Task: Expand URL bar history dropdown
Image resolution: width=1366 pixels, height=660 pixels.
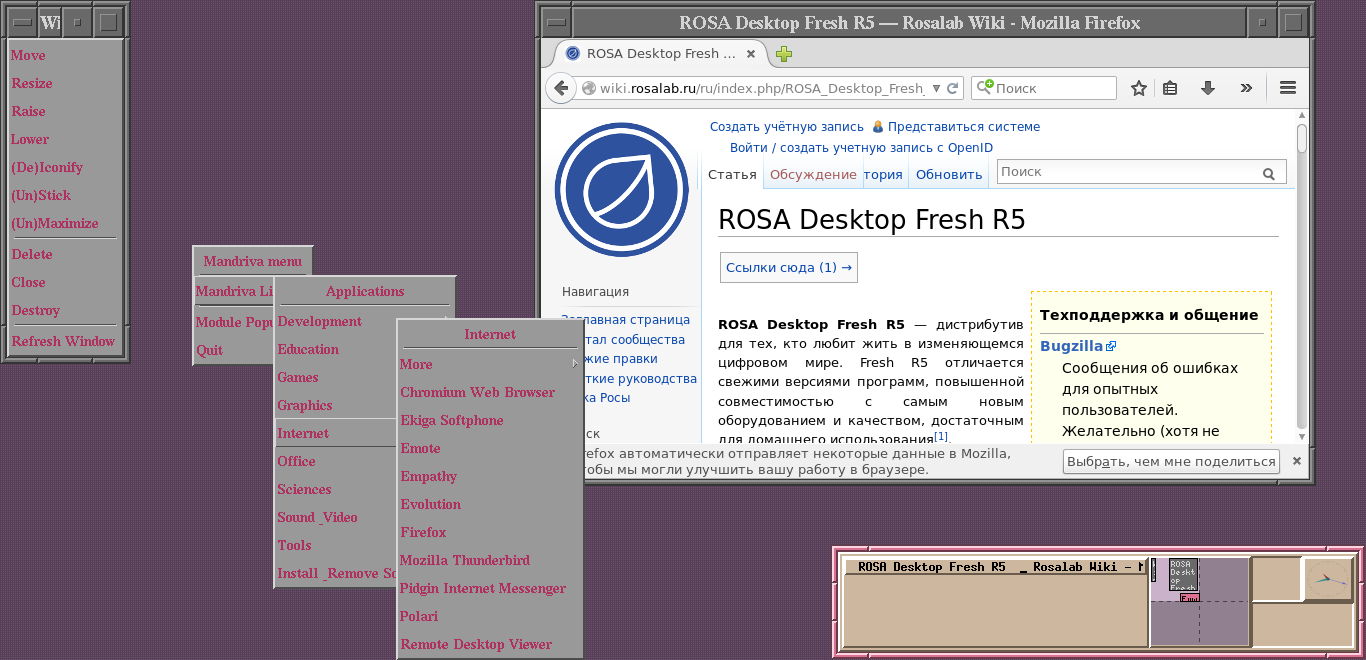Action: 936,88
